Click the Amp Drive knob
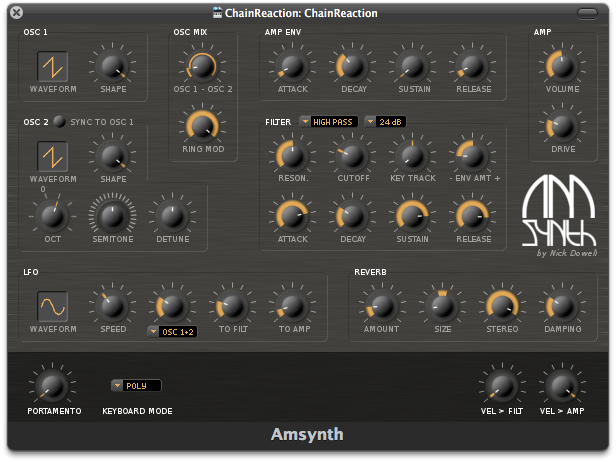This screenshot has width=616, height=462. [561, 125]
